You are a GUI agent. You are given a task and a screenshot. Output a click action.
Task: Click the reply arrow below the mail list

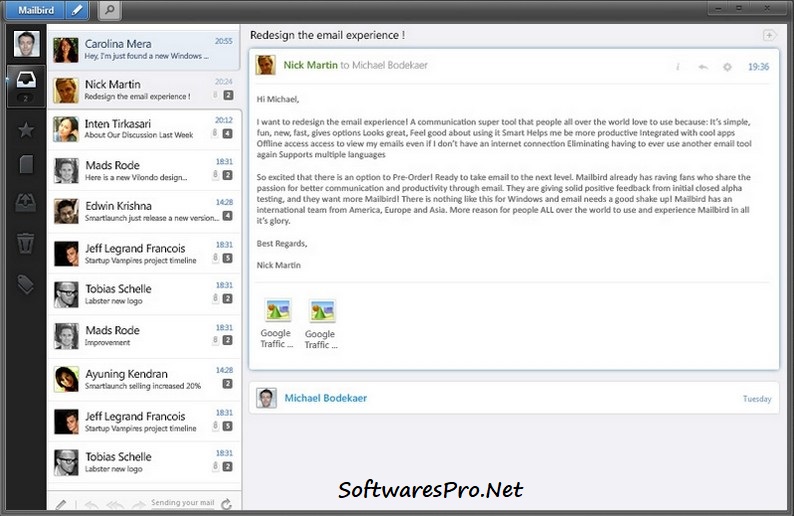pos(92,504)
